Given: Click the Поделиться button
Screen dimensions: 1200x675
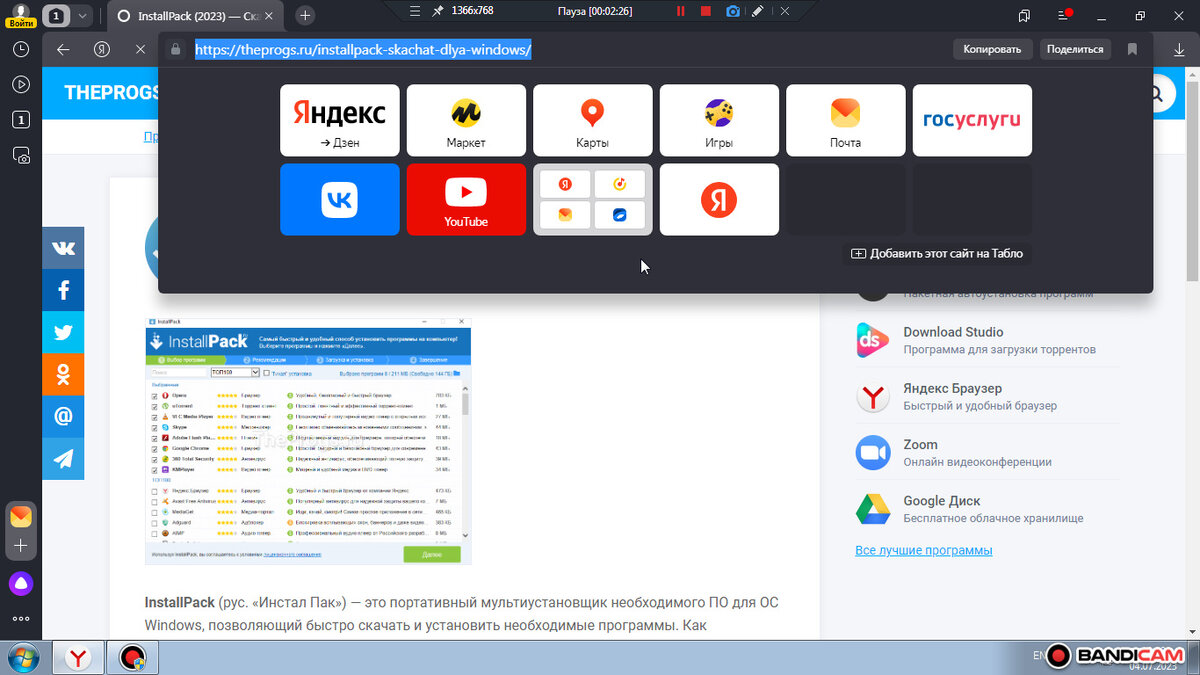Looking at the screenshot, I should [1075, 49].
